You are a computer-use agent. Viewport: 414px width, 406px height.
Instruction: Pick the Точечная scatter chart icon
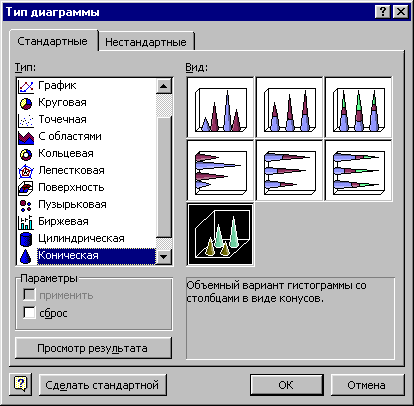[26, 120]
